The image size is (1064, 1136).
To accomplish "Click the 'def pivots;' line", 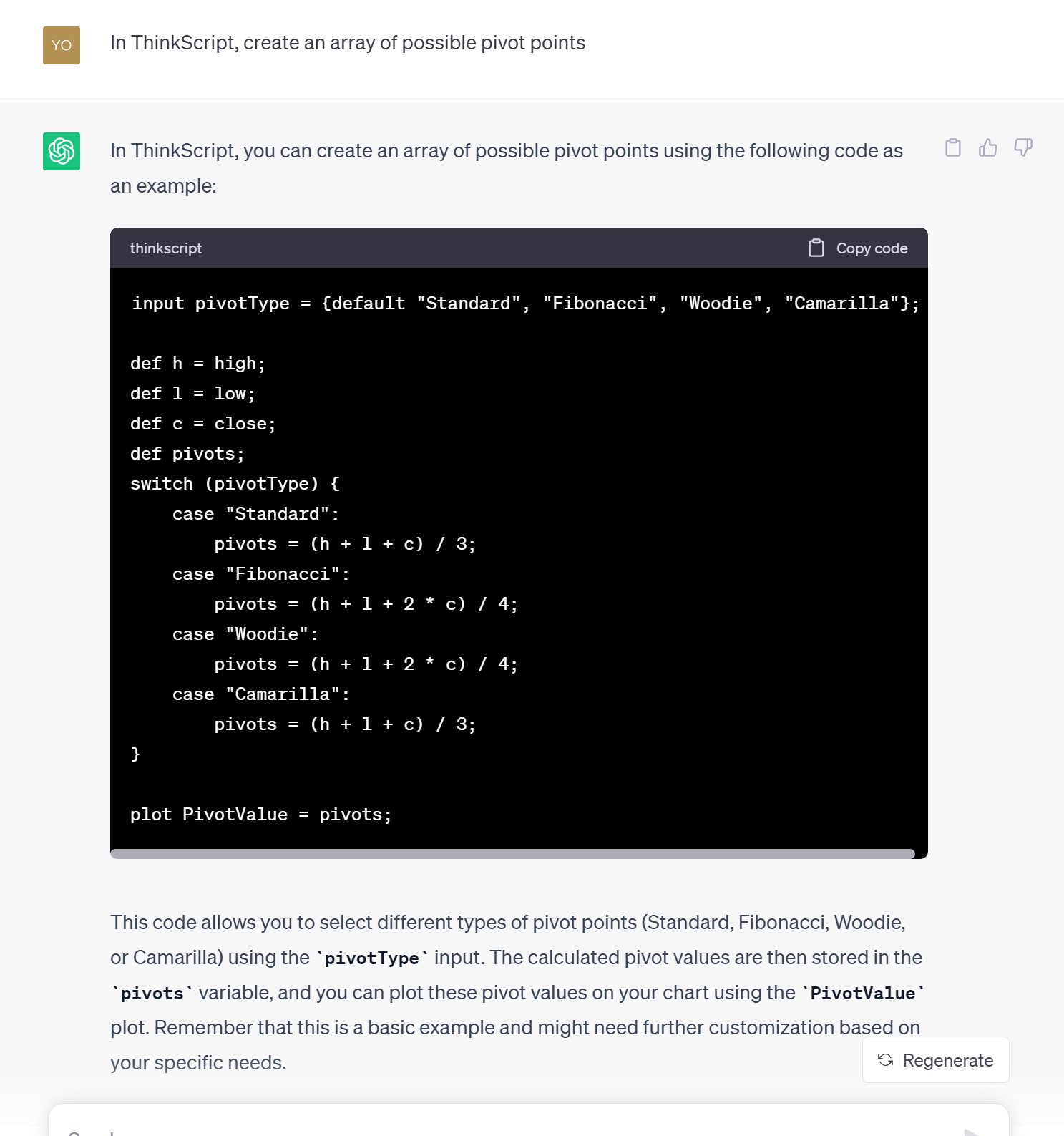I will click(x=187, y=454).
